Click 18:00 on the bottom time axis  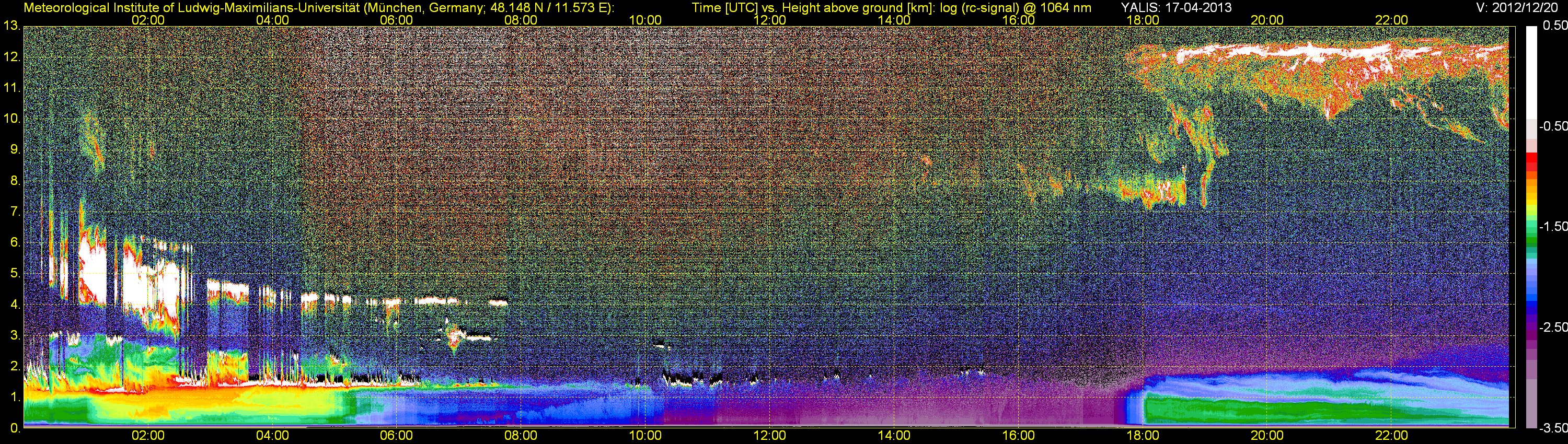[x=1143, y=436]
